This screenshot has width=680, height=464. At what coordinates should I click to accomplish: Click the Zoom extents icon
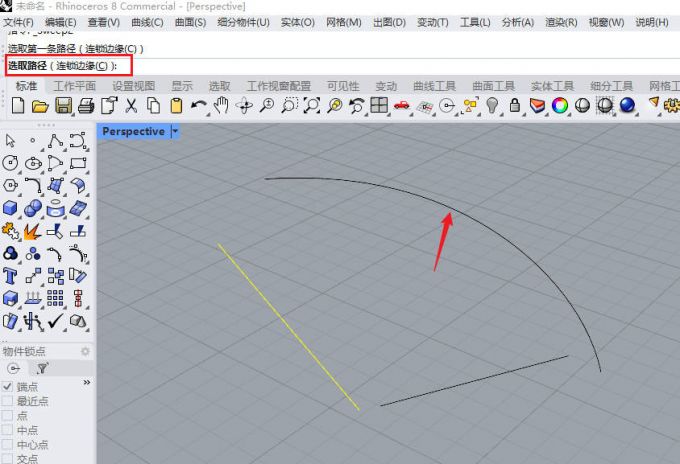[311, 106]
